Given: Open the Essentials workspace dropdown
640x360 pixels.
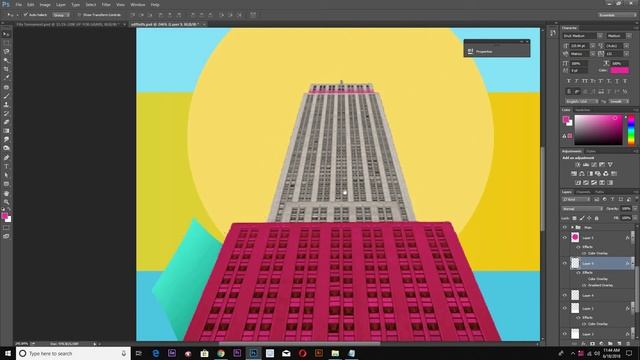Looking at the screenshot, I should pos(617,15).
